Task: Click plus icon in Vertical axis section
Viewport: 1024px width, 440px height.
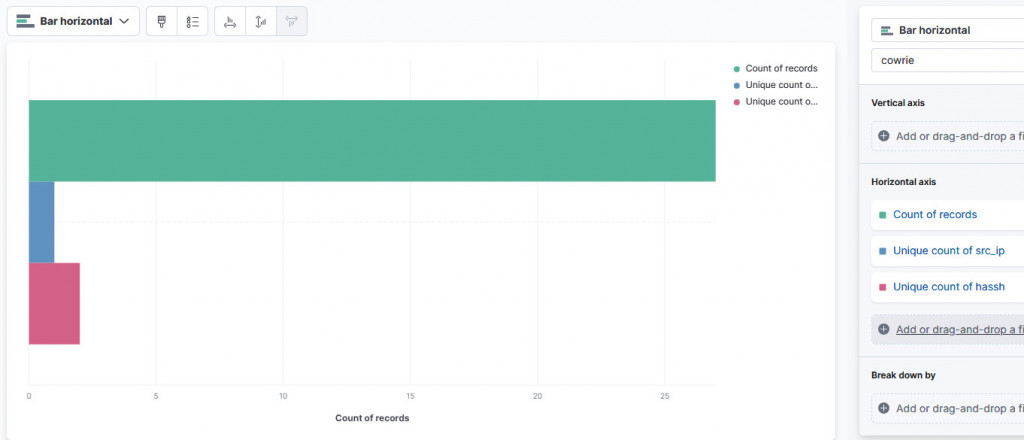Action: 883,136
